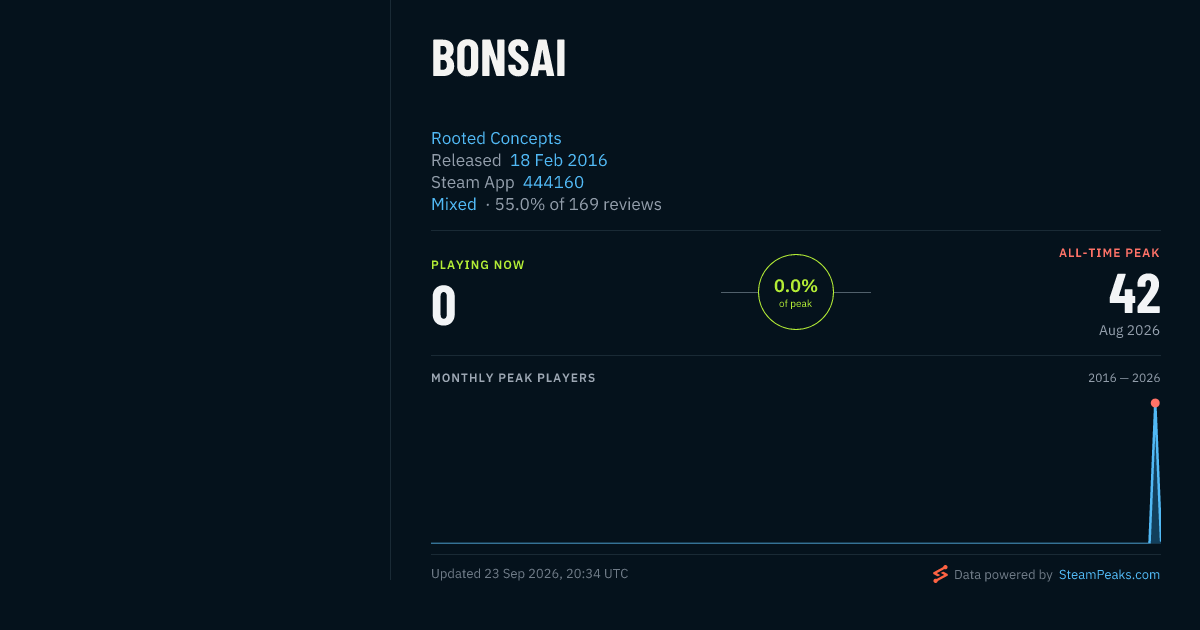This screenshot has width=1200, height=630.
Task: Click the 0.0% of peak circle
Action: click(x=796, y=292)
